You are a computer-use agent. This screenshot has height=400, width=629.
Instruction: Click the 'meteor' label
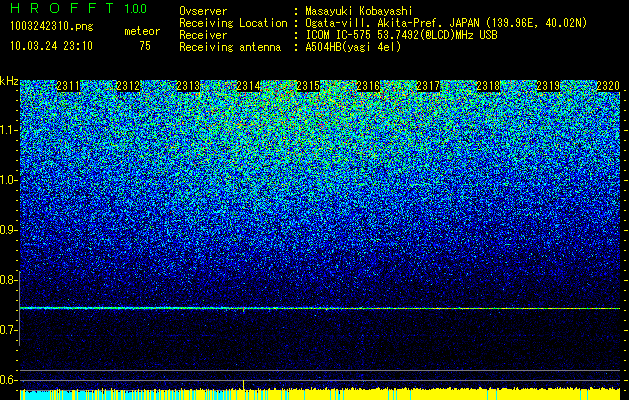[x=142, y=31]
